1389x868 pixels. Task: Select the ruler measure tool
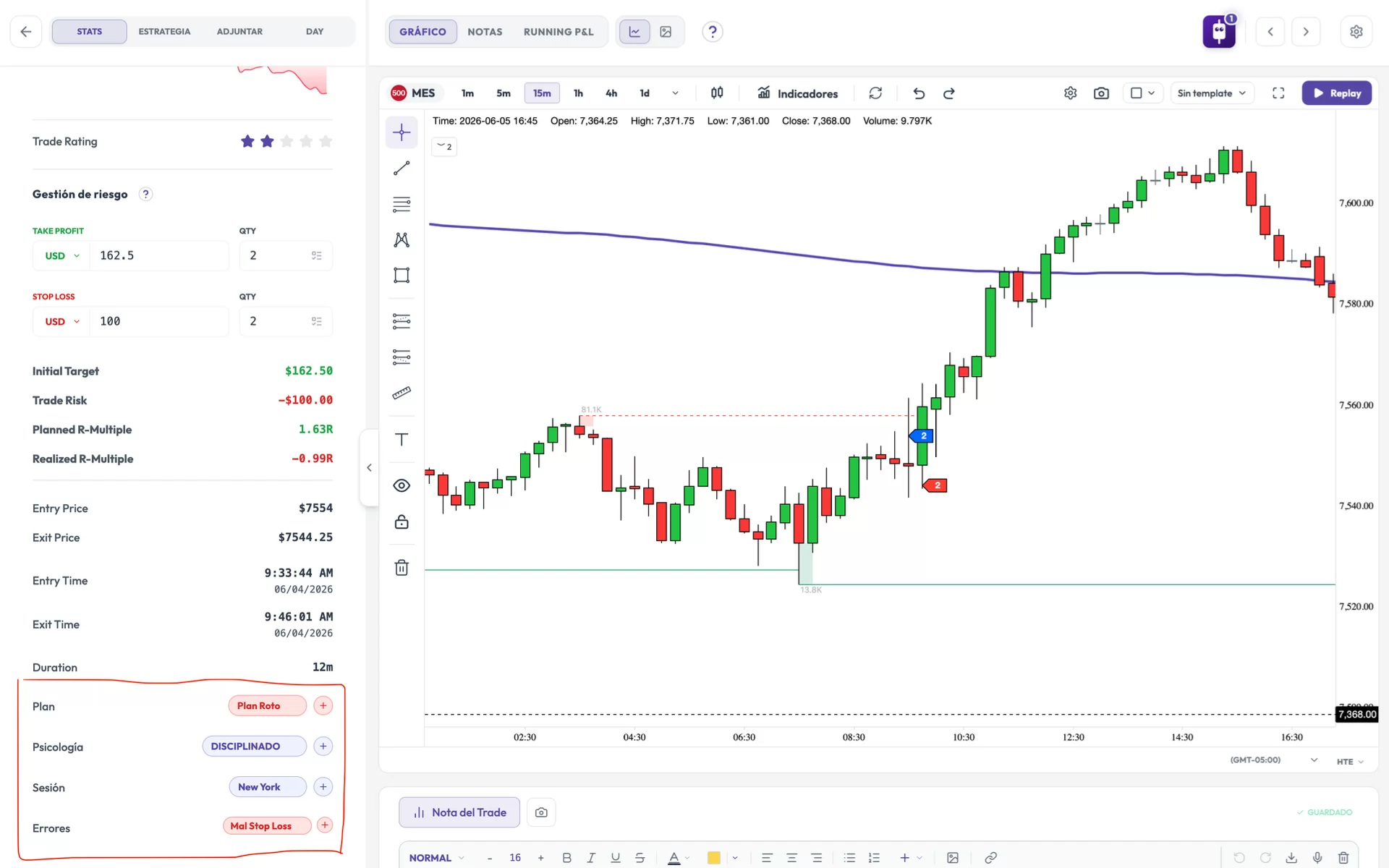point(402,393)
